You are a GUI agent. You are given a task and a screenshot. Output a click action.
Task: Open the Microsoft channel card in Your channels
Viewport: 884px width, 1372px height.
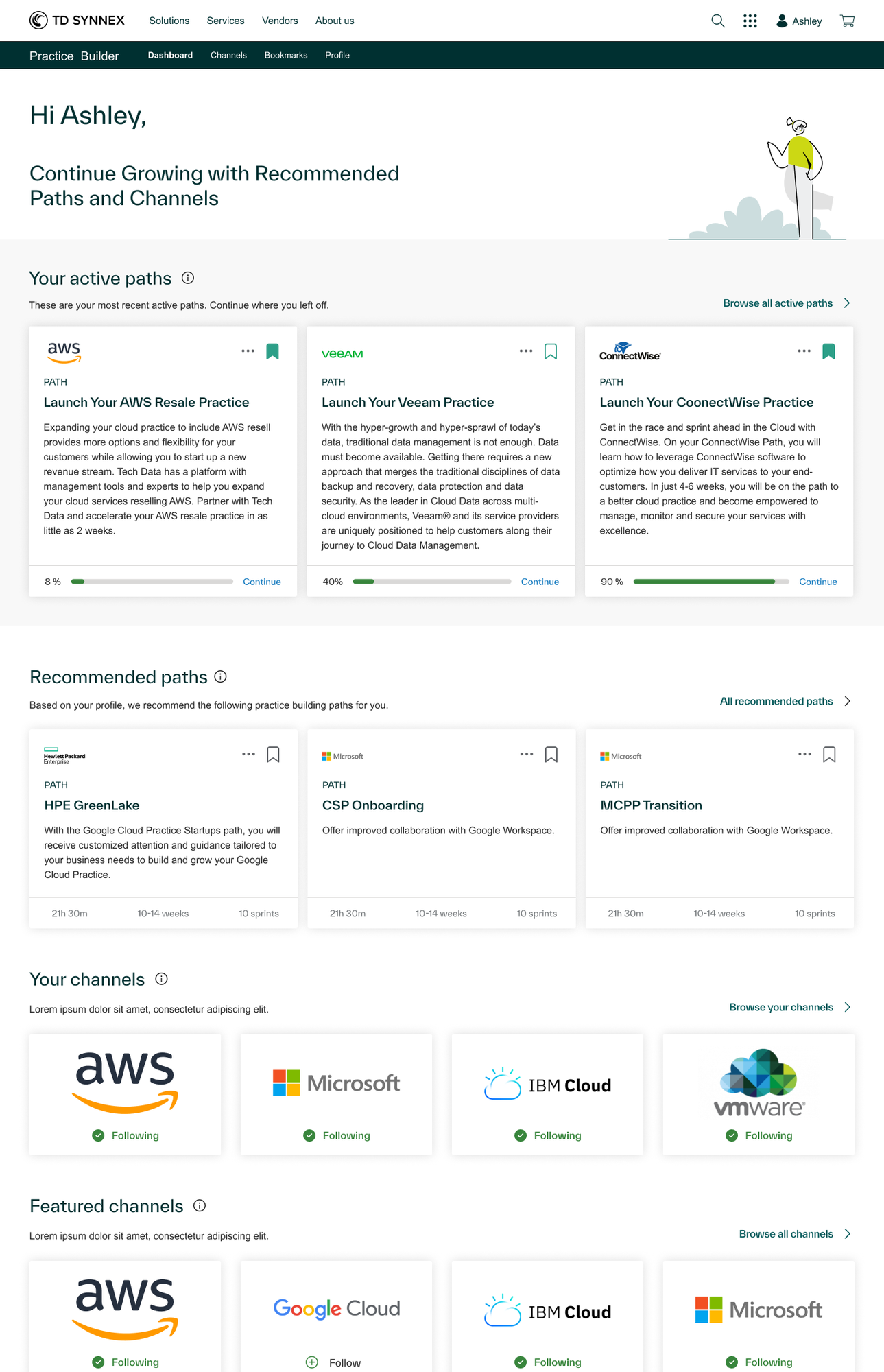336,1094
